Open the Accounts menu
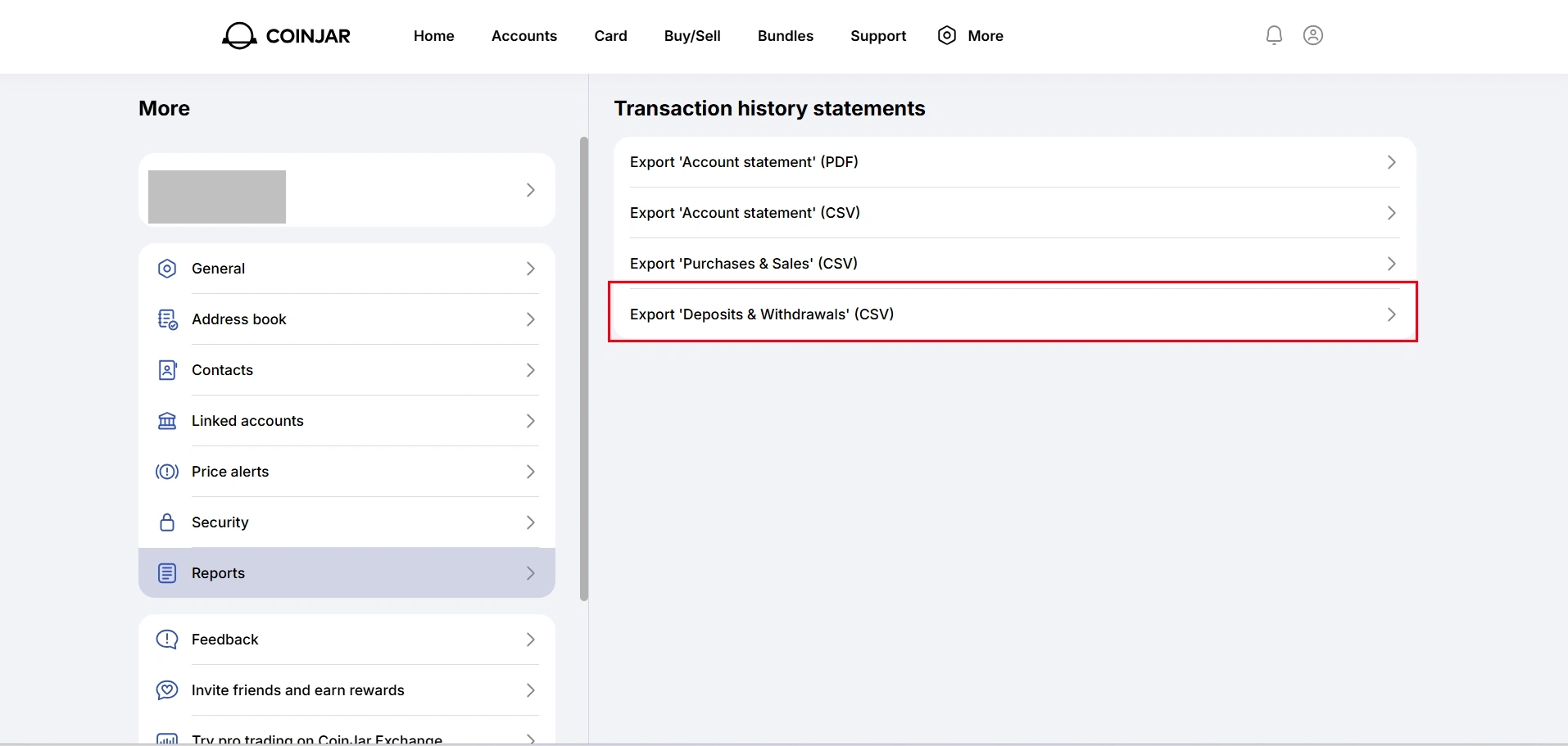The image size is (1568, 746). click(524, 36)
